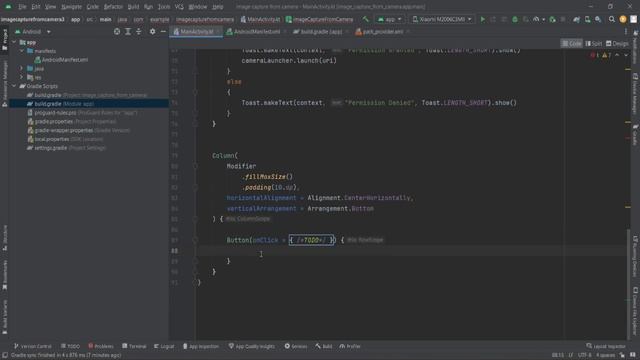This screenshot has width=640, height=360.
Task: Open Resource Manager side tab
Action: pos(4,84)
